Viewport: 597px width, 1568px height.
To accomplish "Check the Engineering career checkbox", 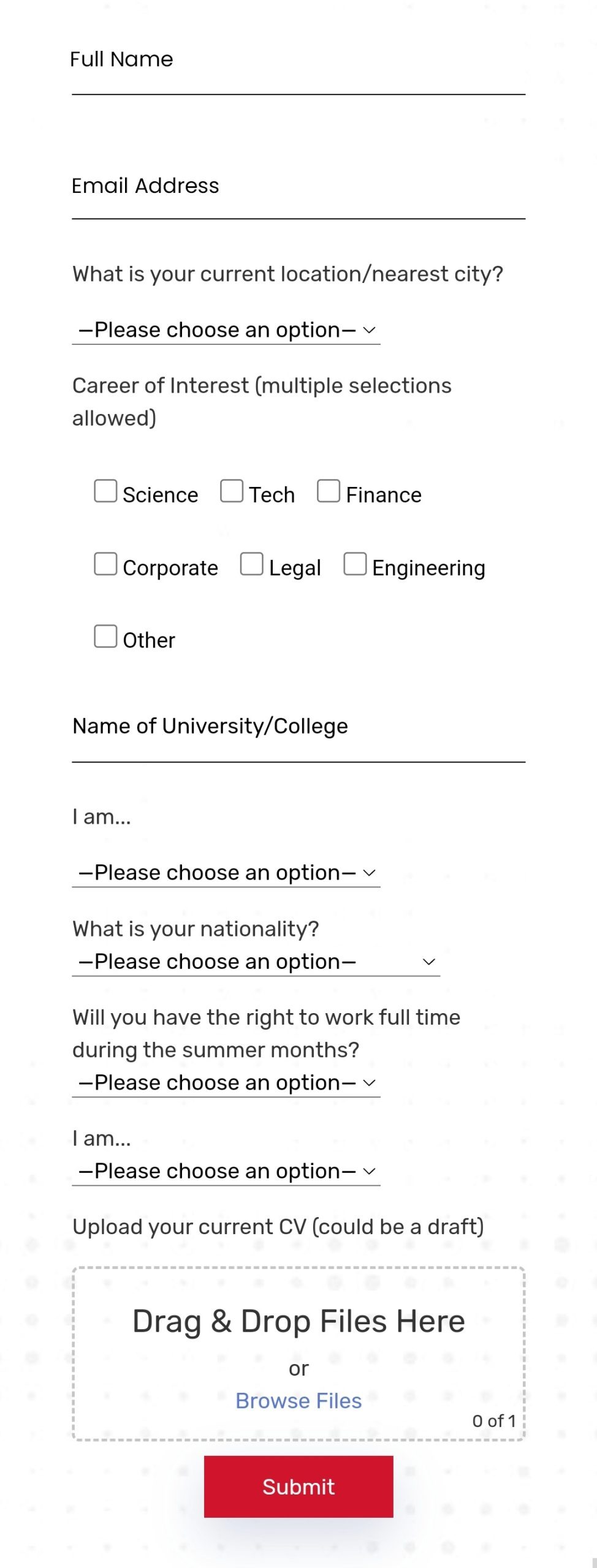I will pyautogui.click(x=355, y=564).
